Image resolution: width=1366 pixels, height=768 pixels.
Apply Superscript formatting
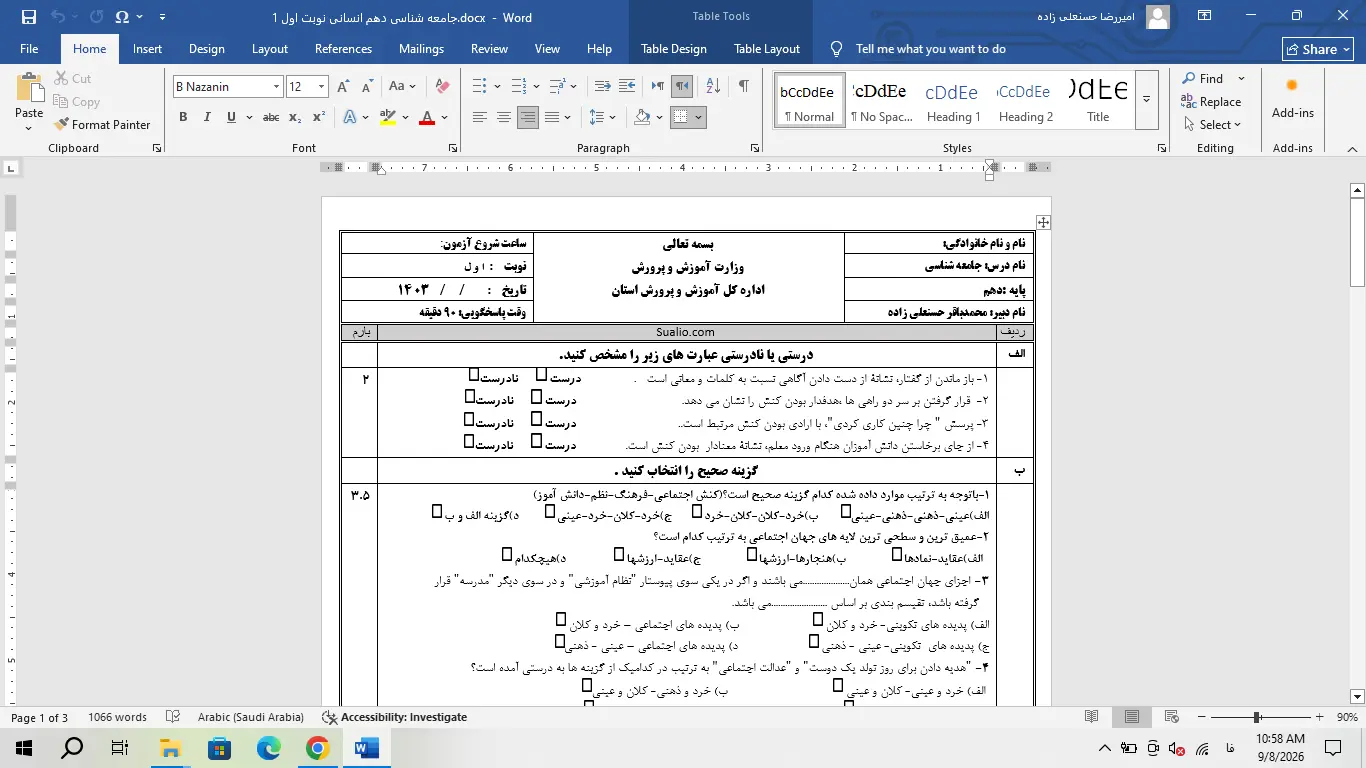(319, 117)
